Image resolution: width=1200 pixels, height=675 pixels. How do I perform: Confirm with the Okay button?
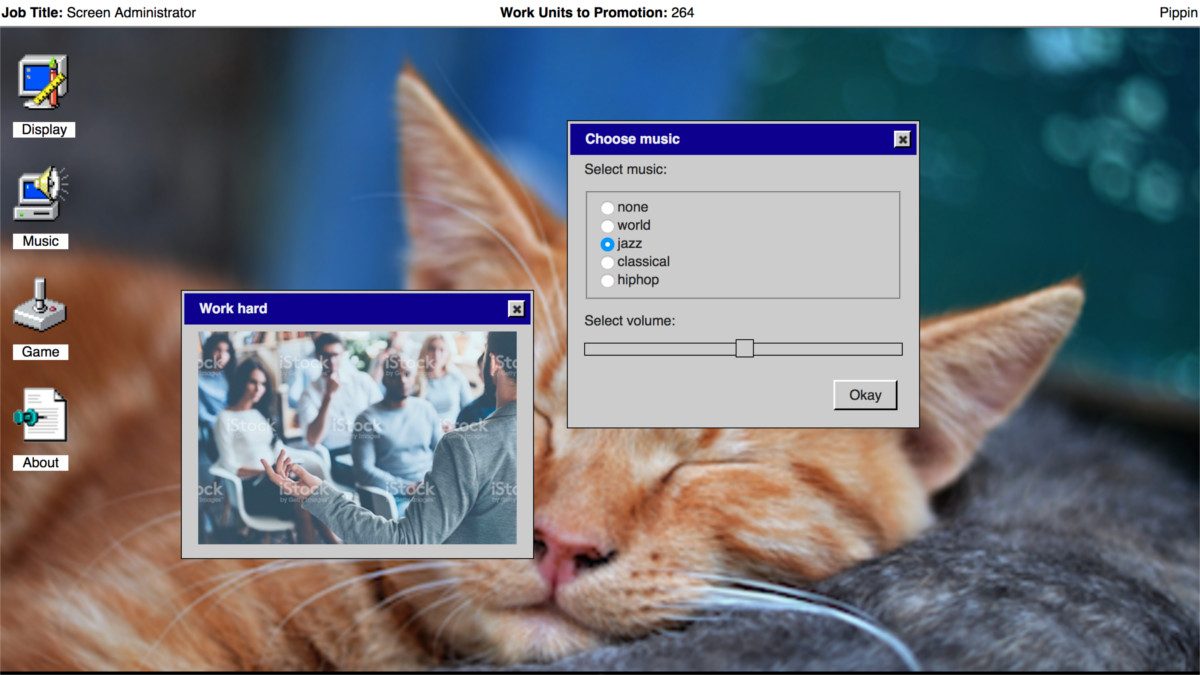tap(865, 395)
